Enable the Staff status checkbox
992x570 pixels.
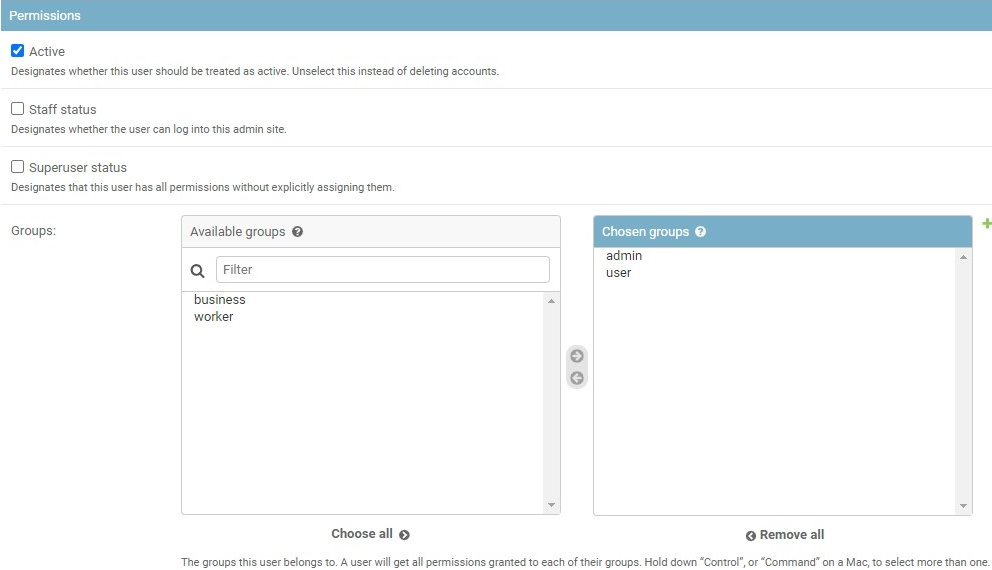(x=18, y=109)
